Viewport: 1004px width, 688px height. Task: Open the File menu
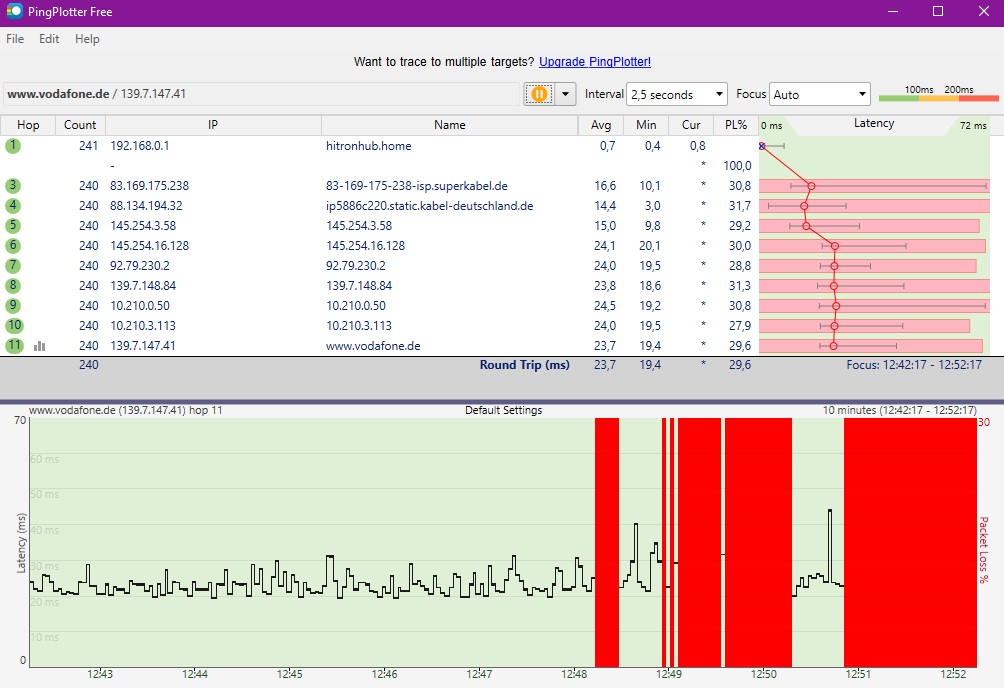click(x=15, y=39)
